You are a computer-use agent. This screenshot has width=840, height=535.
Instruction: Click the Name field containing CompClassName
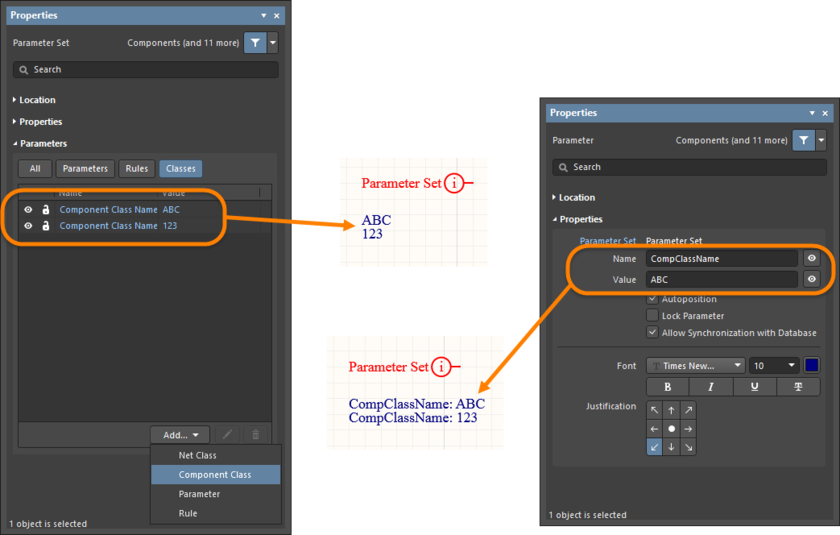tap(721, 258)
